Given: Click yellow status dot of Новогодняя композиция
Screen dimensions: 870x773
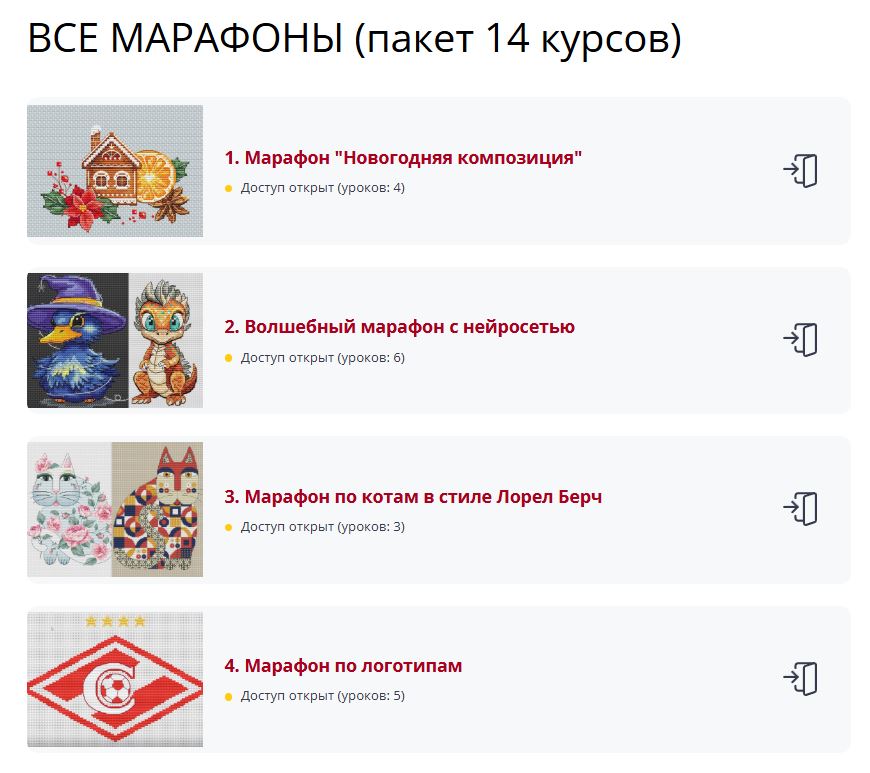Looking at the screenshot, I should (228, 189).
